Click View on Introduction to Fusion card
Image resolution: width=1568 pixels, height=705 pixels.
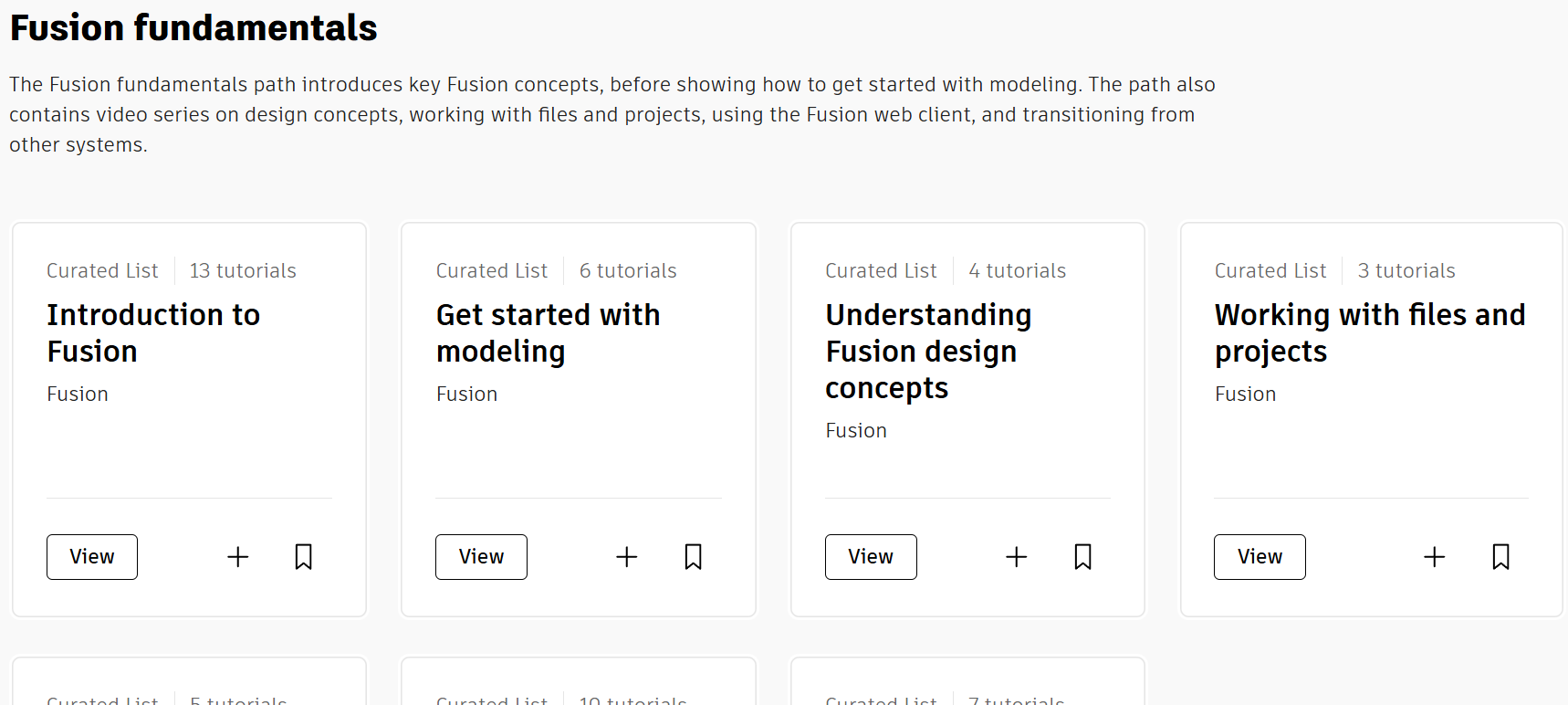point(92,557)
